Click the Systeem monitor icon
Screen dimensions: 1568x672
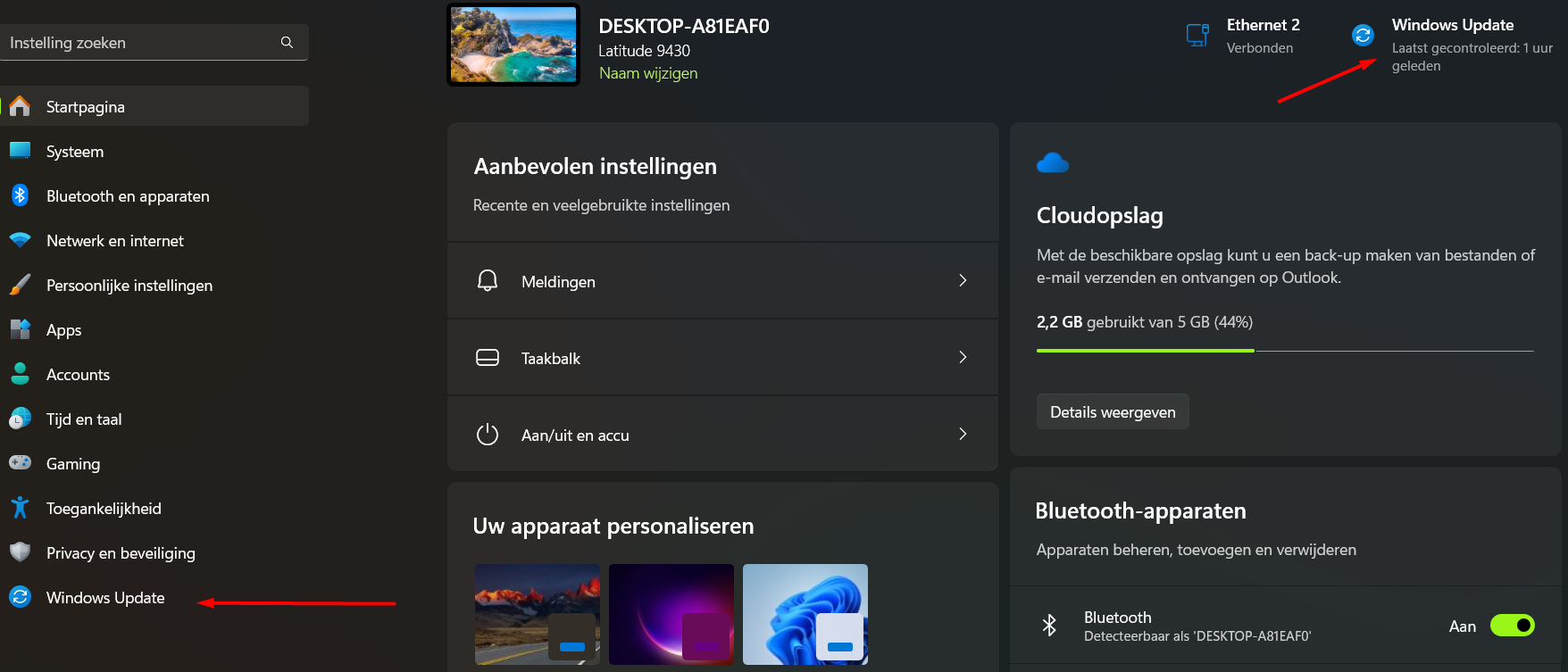[x=20, y=151]
